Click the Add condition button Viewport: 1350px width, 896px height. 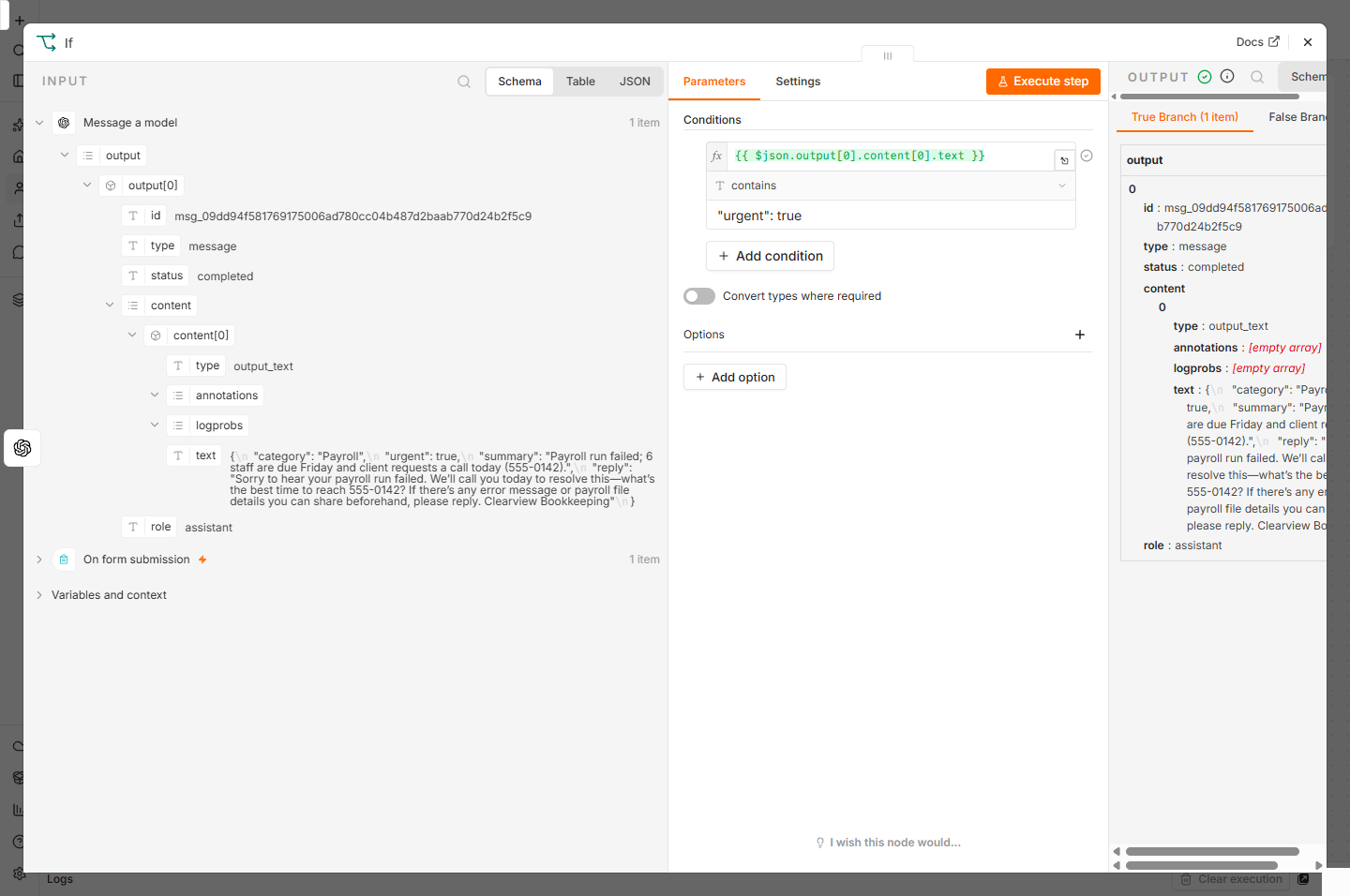tap(770, 256)
